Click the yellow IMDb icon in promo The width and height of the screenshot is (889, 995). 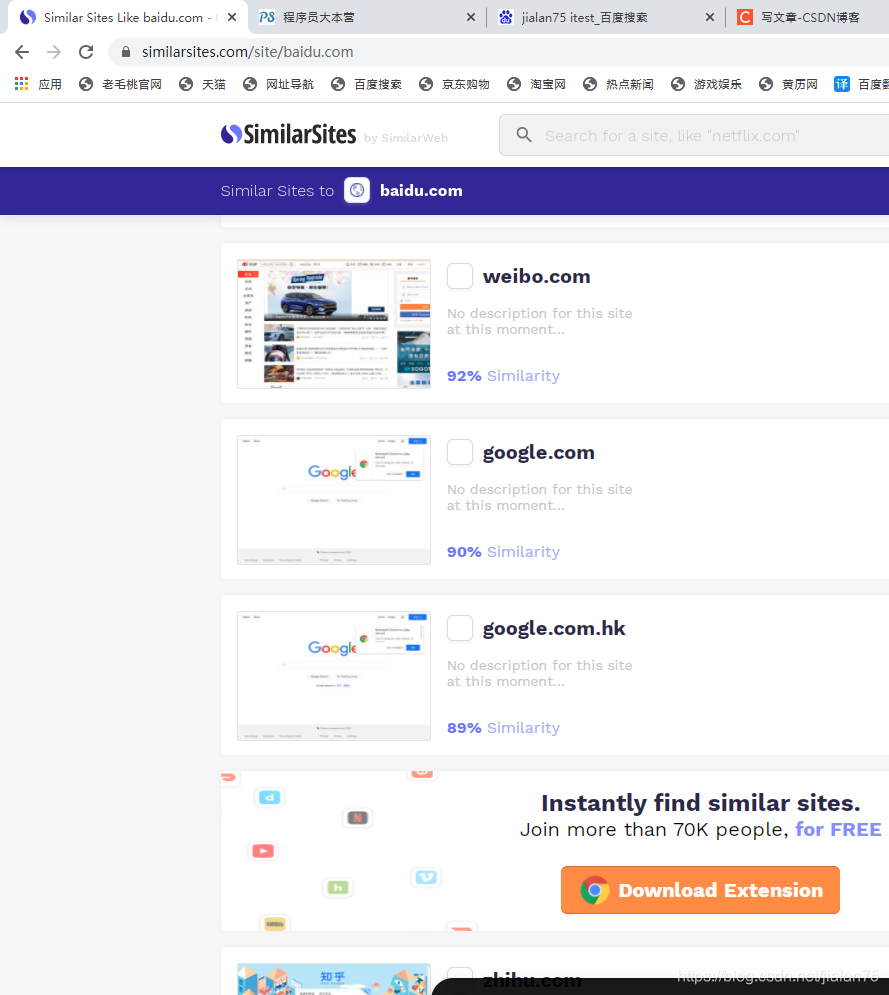(275, 924)
